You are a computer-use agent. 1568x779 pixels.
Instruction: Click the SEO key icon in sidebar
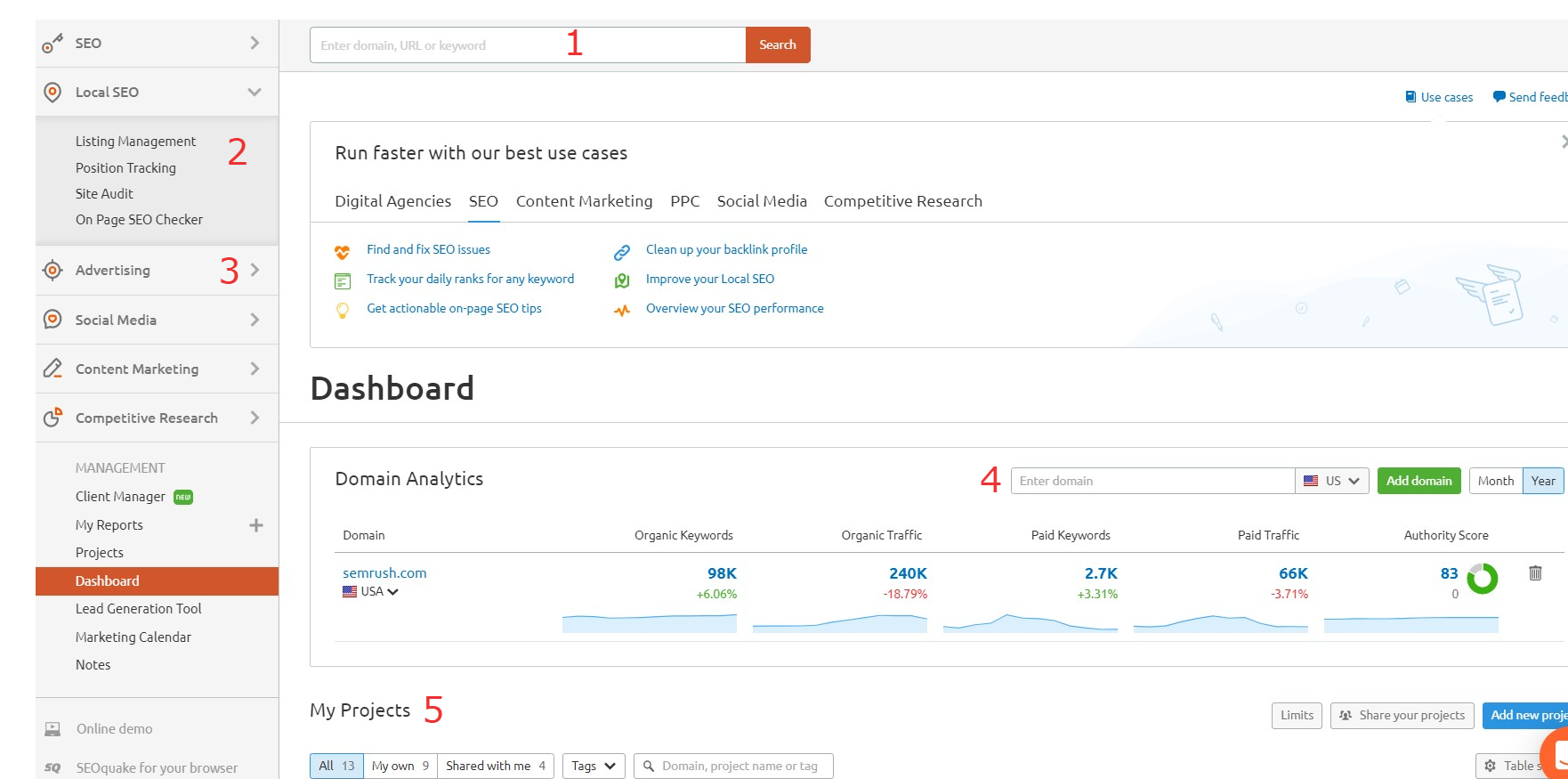click(x=53, y=43)
